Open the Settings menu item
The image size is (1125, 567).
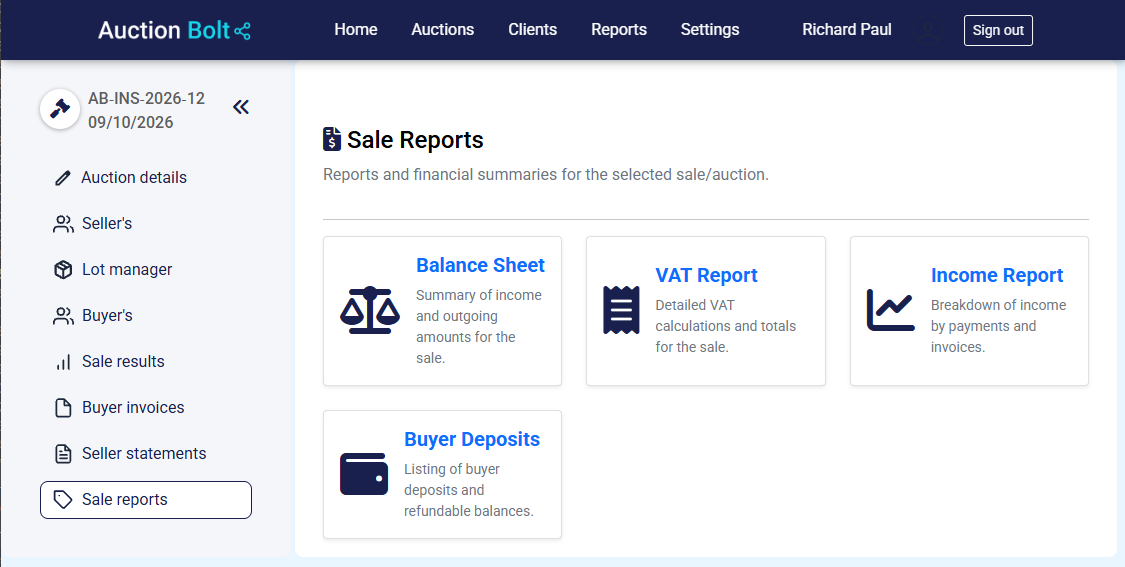(710, 29)
